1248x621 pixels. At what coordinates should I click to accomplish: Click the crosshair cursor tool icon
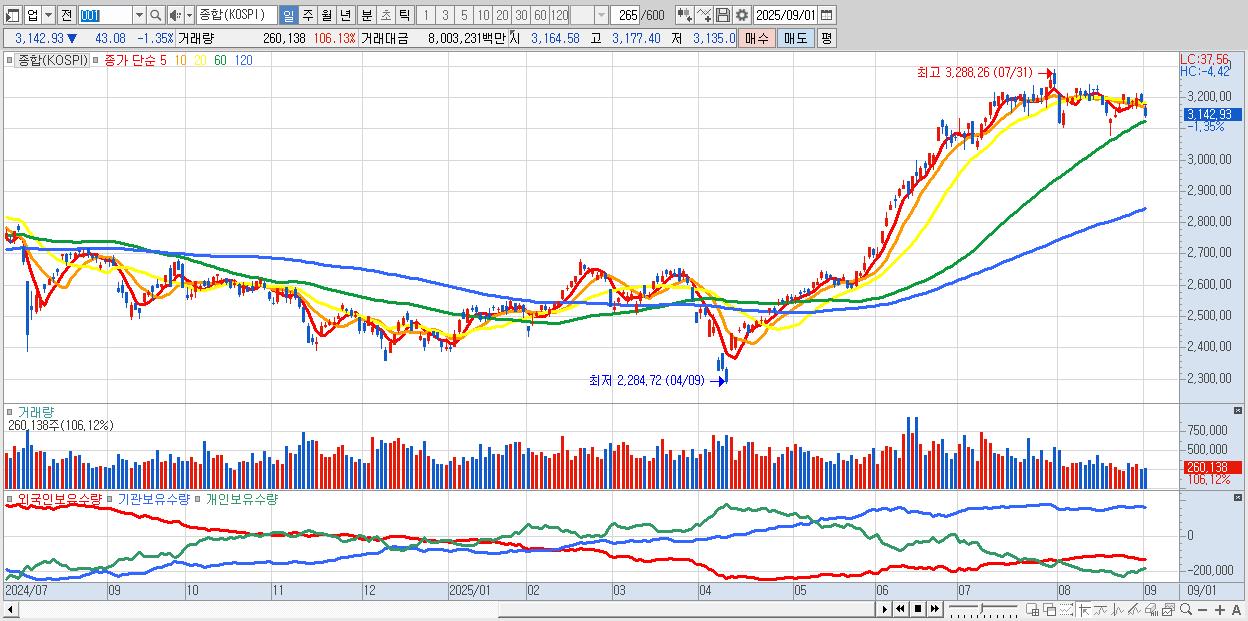pos(1084,609)
